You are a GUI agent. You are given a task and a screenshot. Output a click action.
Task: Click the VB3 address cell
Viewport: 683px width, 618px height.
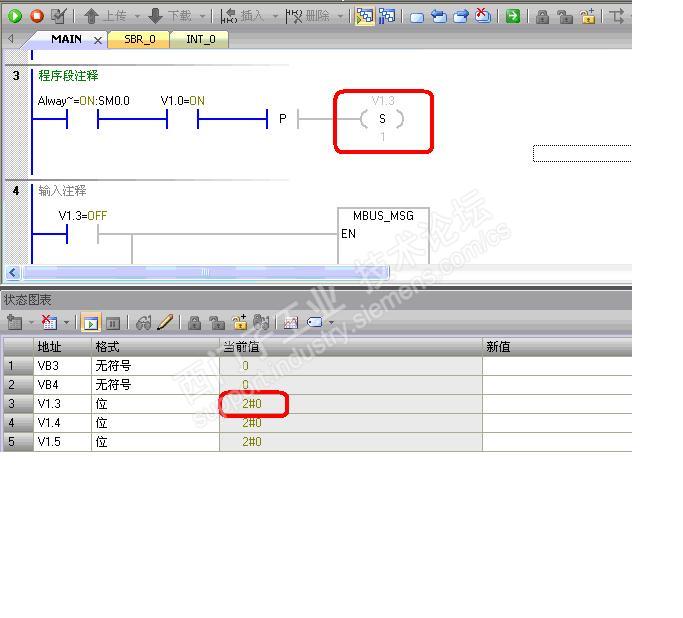point(62,366)
